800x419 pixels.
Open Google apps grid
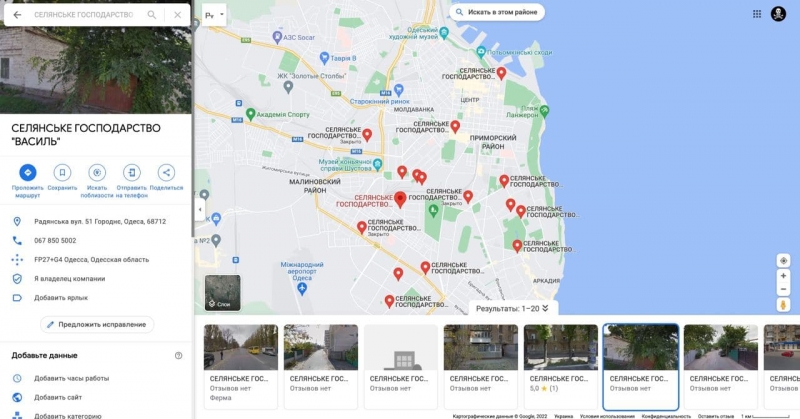(x=757, y=14)
